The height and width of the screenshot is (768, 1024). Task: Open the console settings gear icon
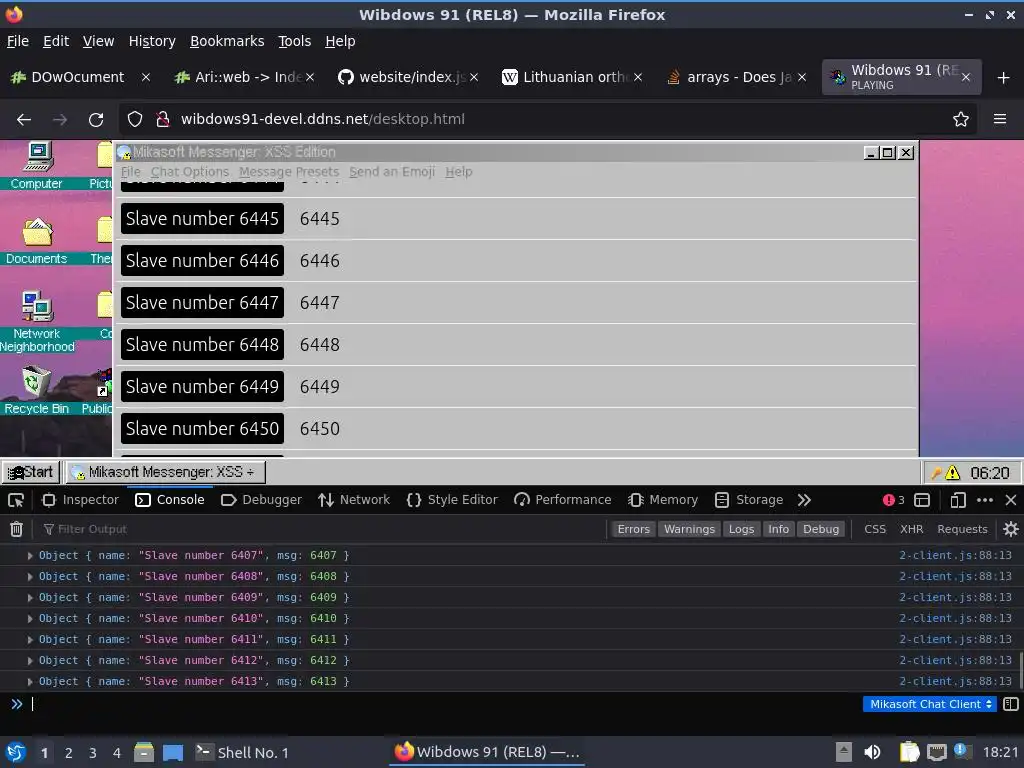point(1010,529)
